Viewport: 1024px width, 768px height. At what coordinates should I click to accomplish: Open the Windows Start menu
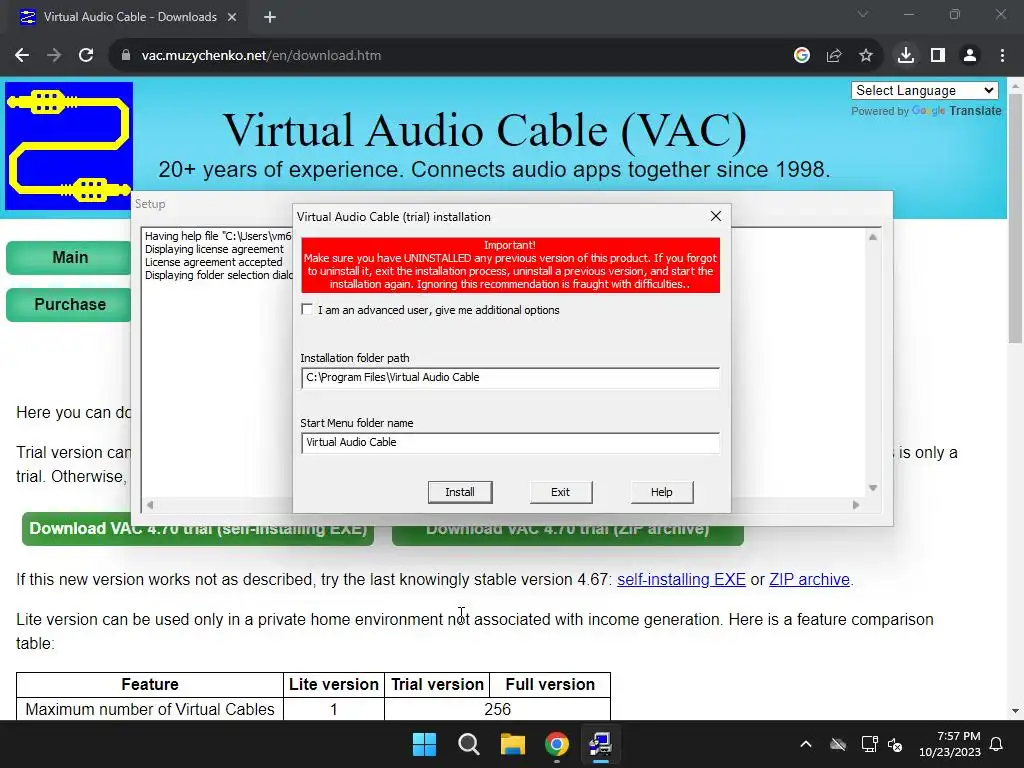click(424, 744)
